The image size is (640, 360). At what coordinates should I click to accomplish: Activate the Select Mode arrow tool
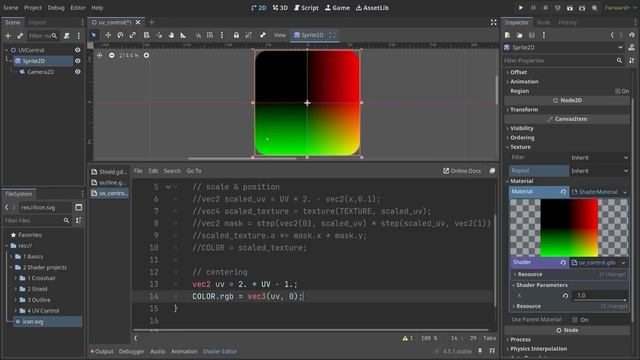(94, 35)
